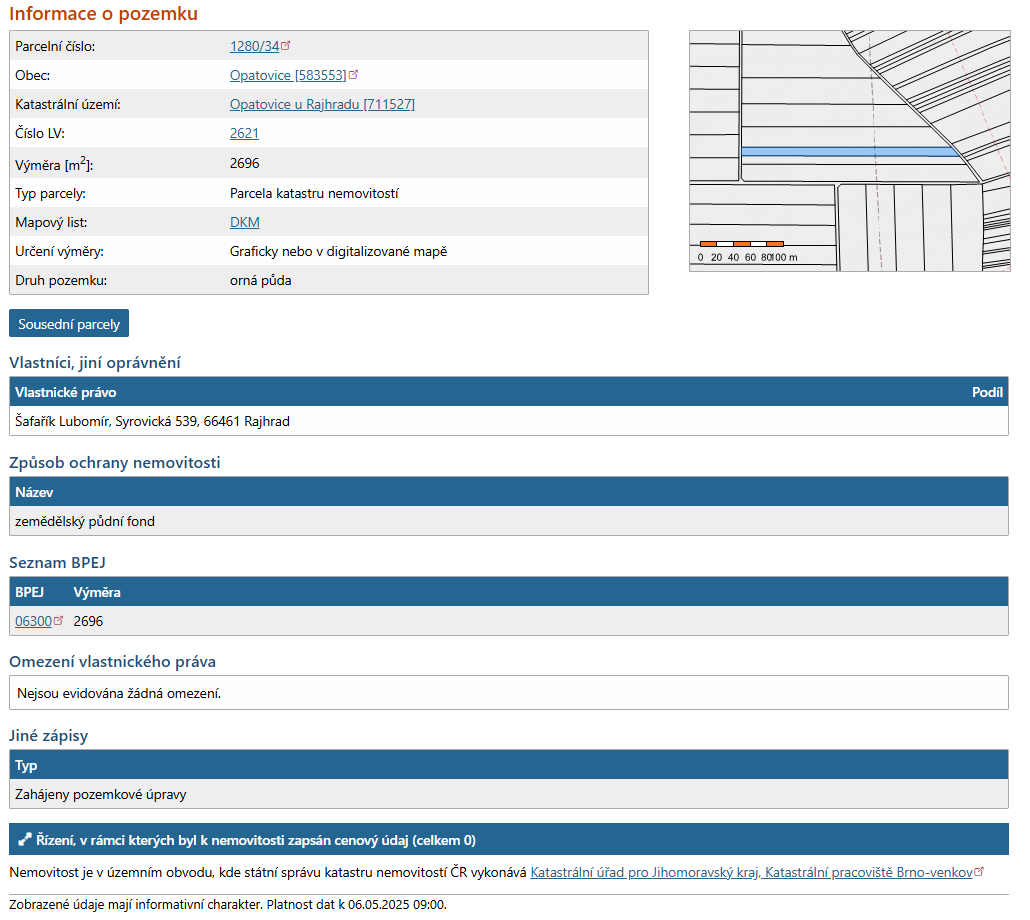Select text Parcela katastru nemovitostí
The height and width of the screenshot is (920, 1030).
tap(314, 194)
